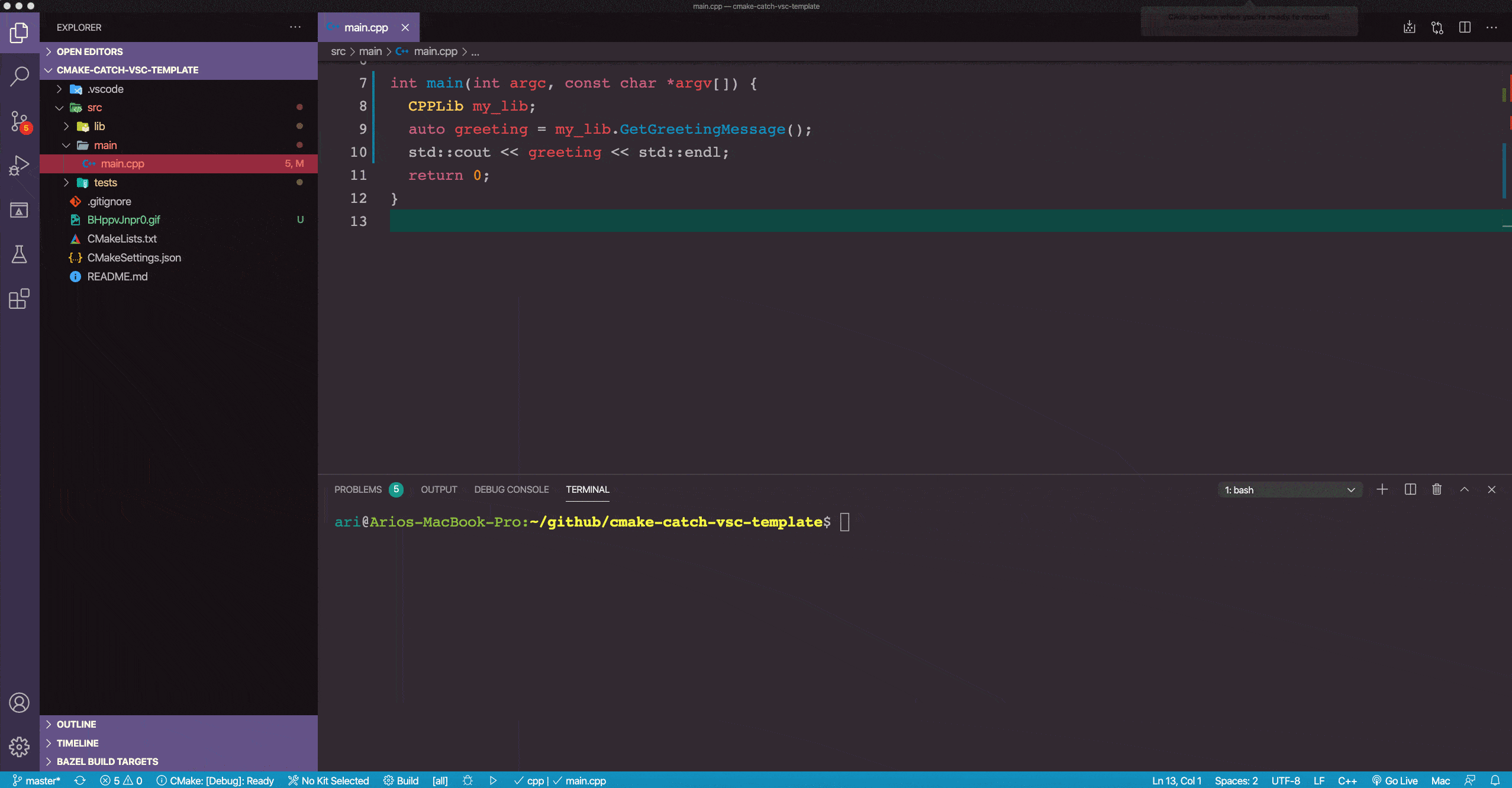Click the Manage settings gear icon
Viewport: 1512px width, 788px height.
pos(20,747)
